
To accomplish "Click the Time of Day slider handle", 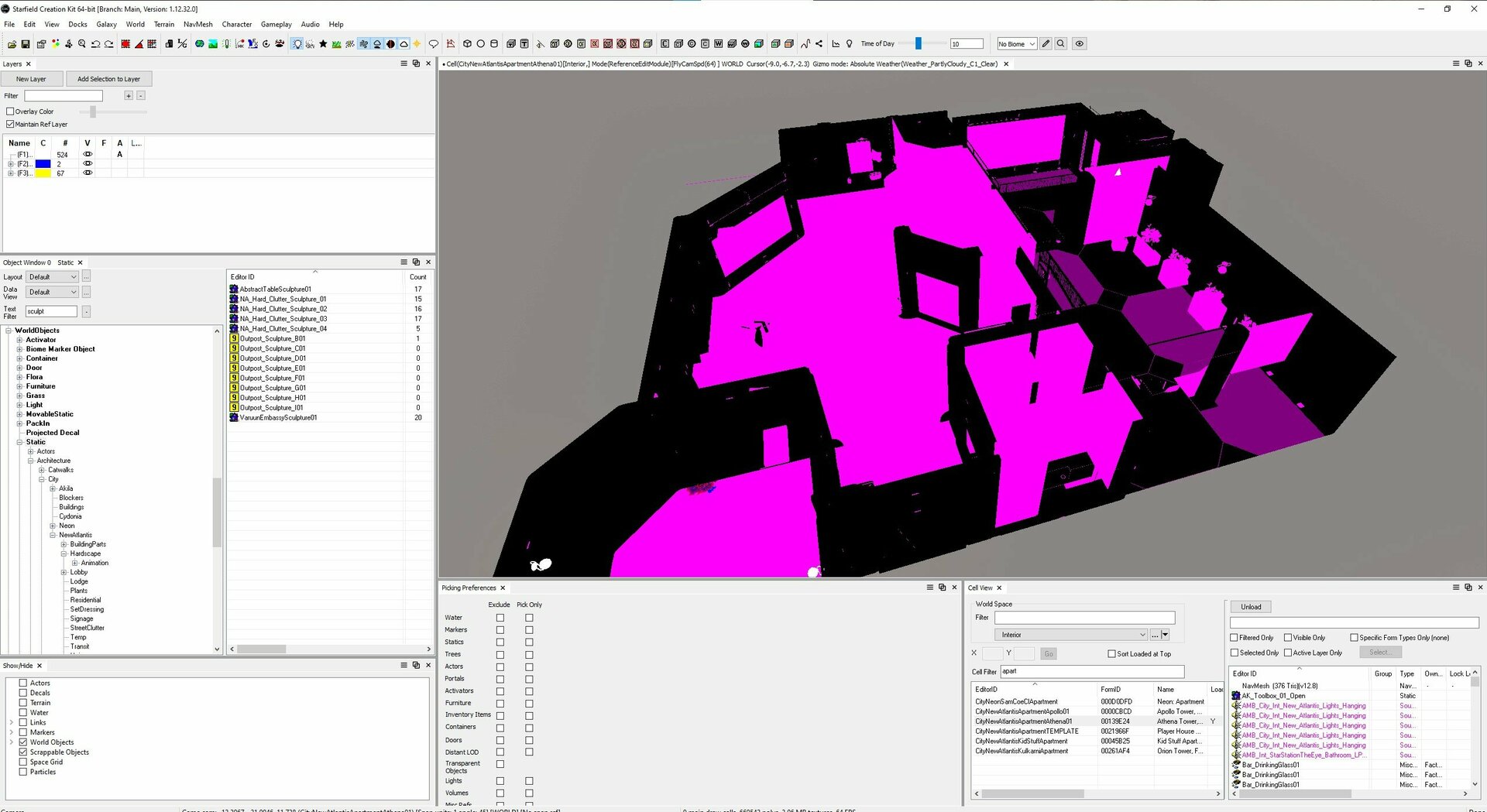I will coord(919,44).
